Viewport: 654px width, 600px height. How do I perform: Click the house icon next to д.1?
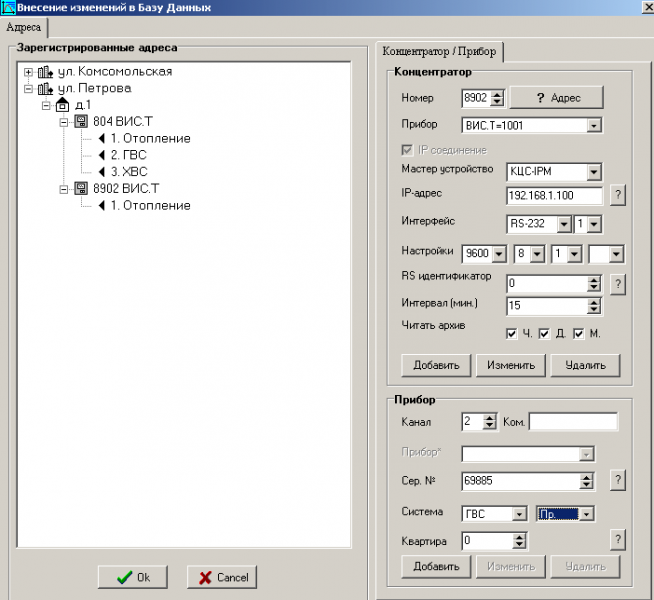point(63,105)
